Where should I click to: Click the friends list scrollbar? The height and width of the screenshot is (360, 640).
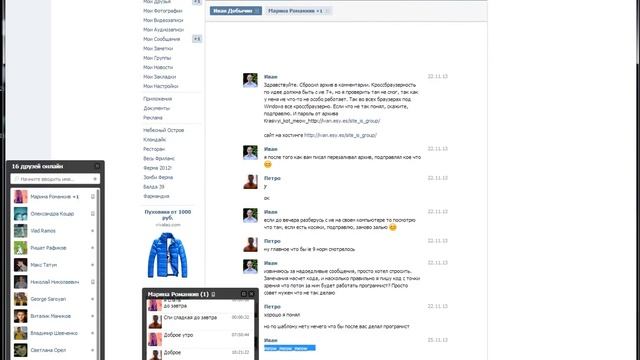point(98,274)
